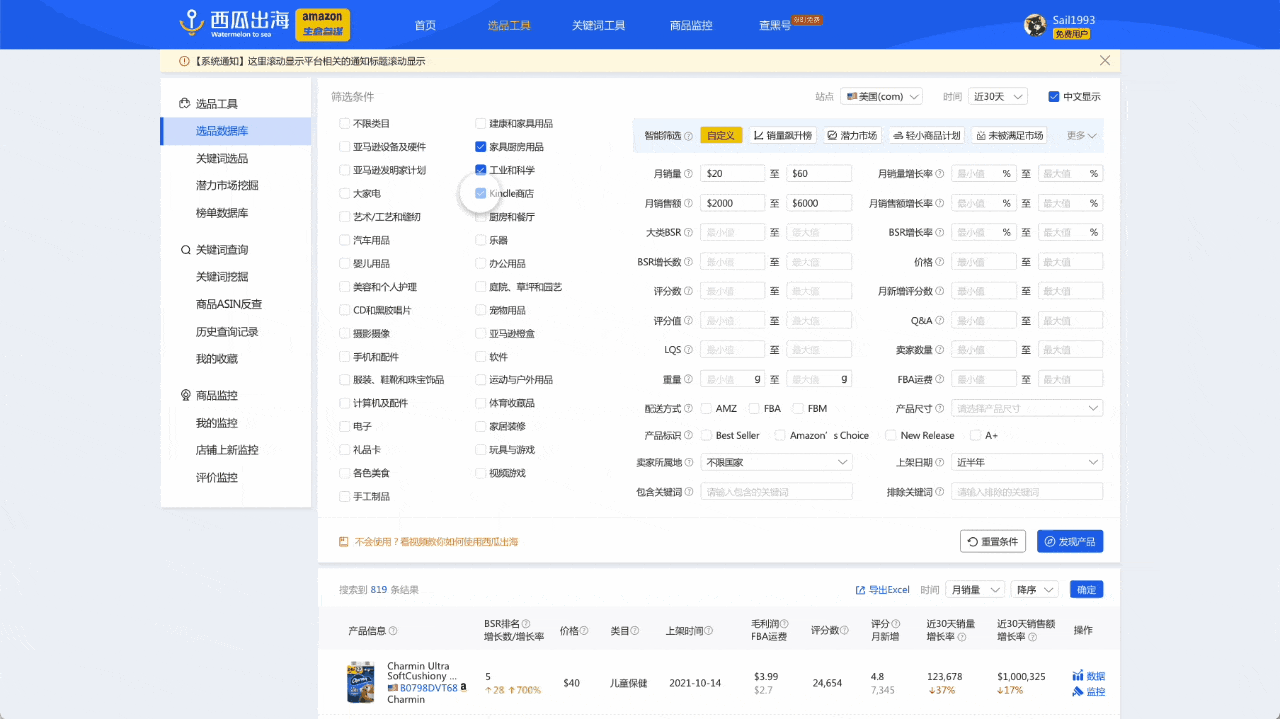
Task: Click help icon next to Q&A
Action: pyautogui.click(x=940, y=321)
